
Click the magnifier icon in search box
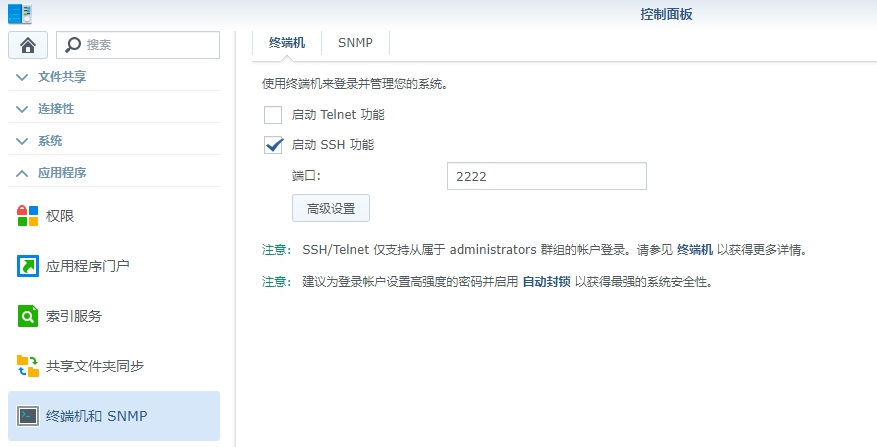(x=73, y=45)
